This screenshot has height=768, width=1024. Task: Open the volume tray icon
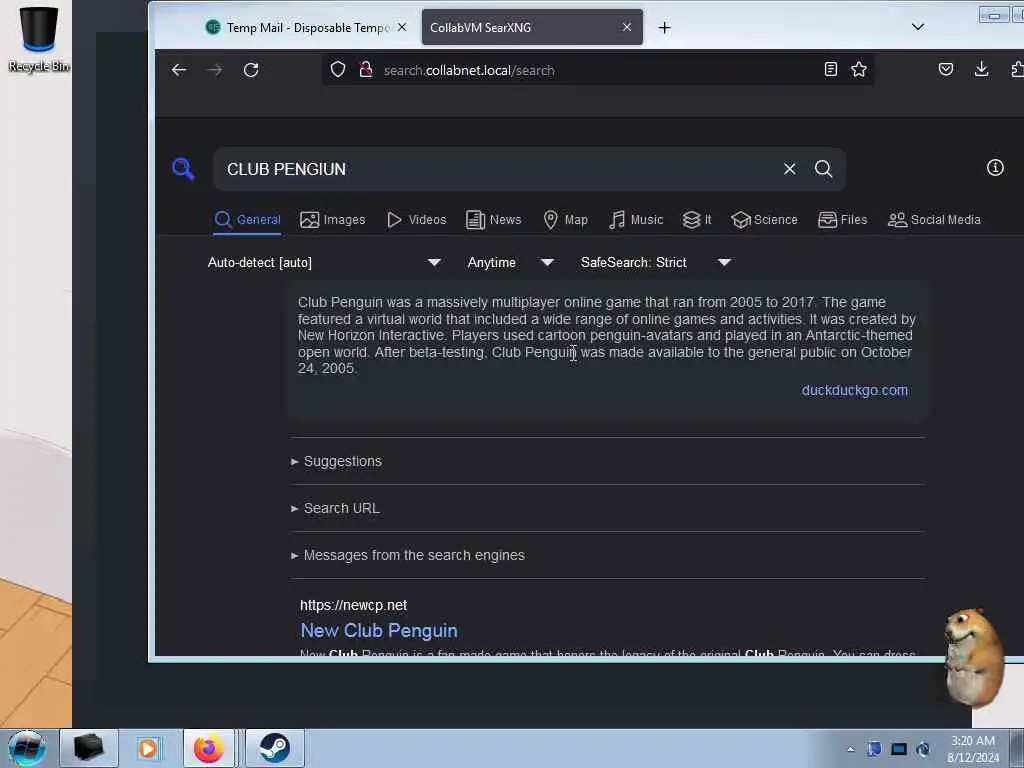[923, 749]
